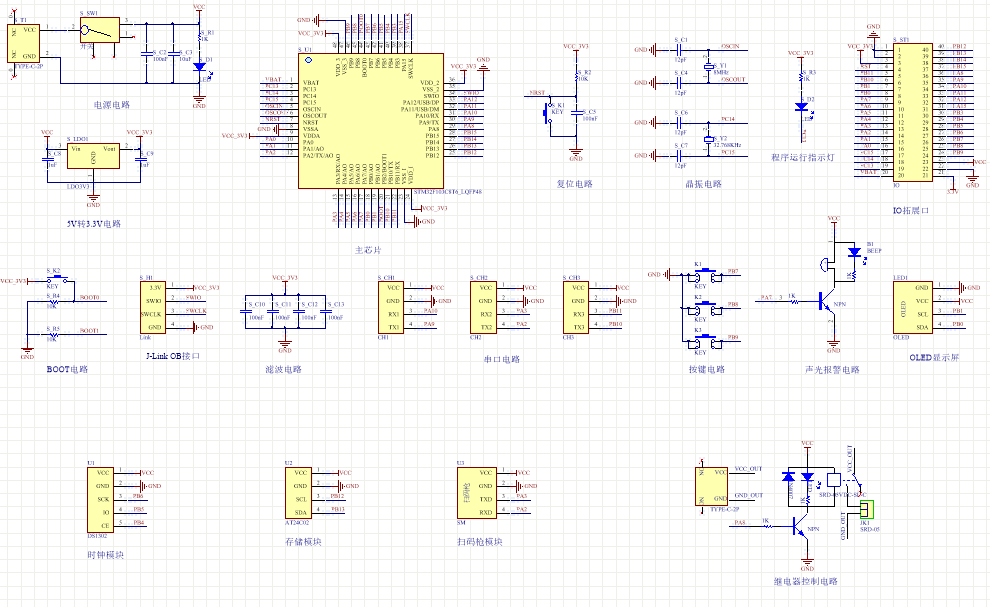This screenshot has width=990, height=607.
Task: Click the TYPE-C-2P output connector near the relay
Action: pos(712,486)
